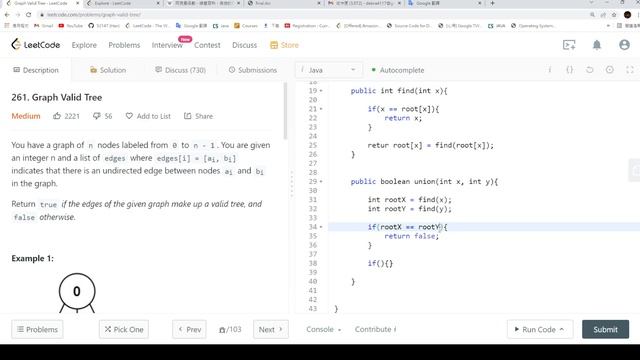Go to Next problem

pos(271,329)
